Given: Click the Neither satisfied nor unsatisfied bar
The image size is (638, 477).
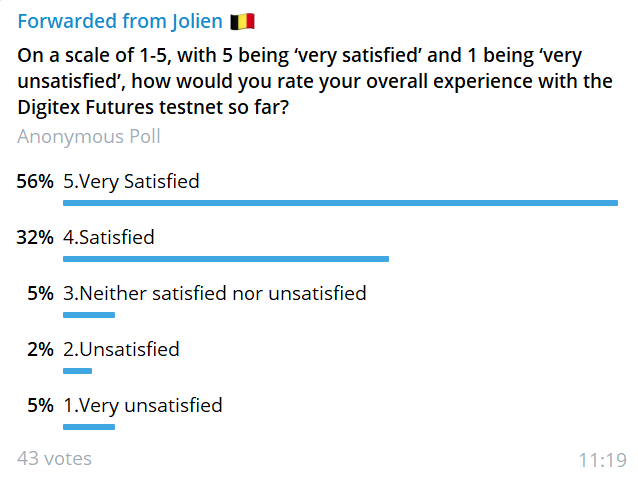Looking at the screenshot, I should (89, 315).
